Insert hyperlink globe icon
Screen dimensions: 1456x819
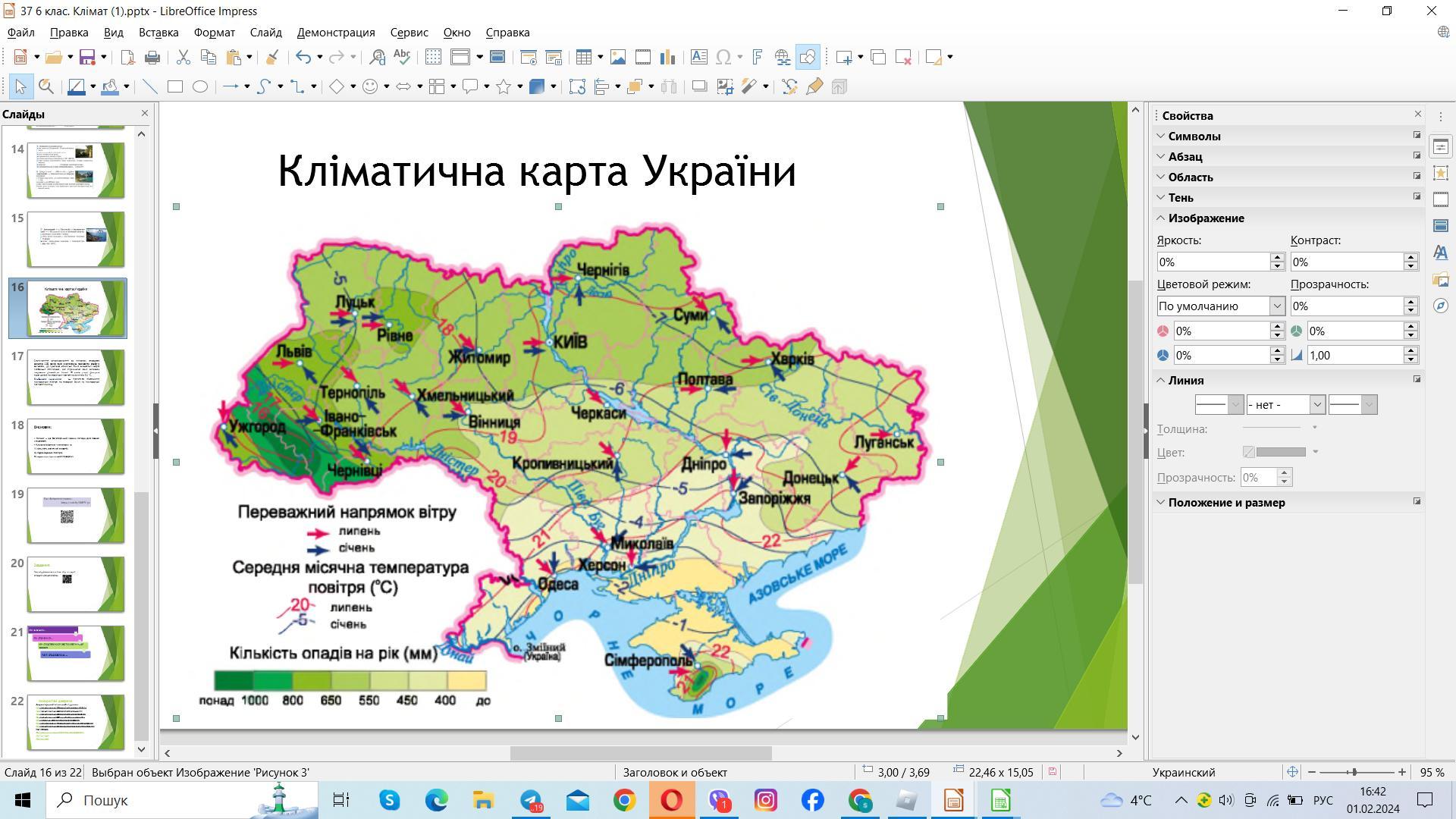(x=783, y=57)
